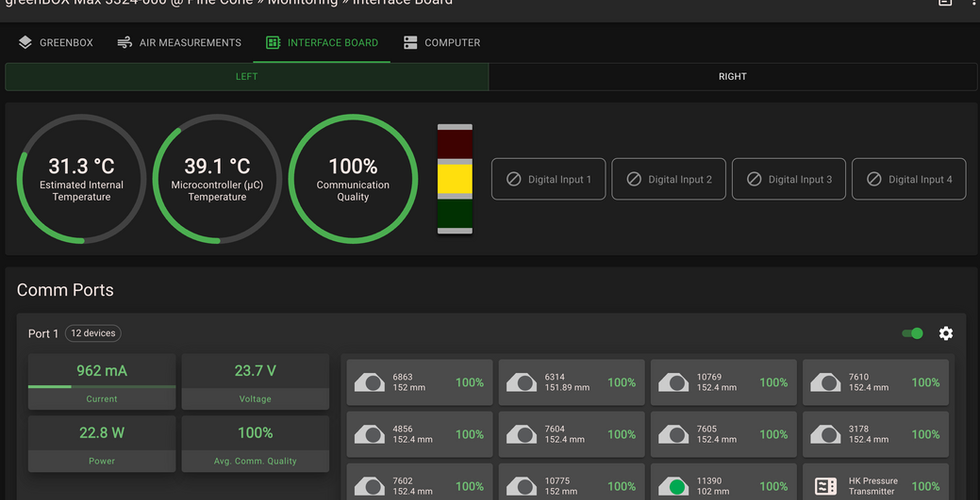The image size is (980, 500).
Task: Open device 7610 card
Action: click(876, 382)
